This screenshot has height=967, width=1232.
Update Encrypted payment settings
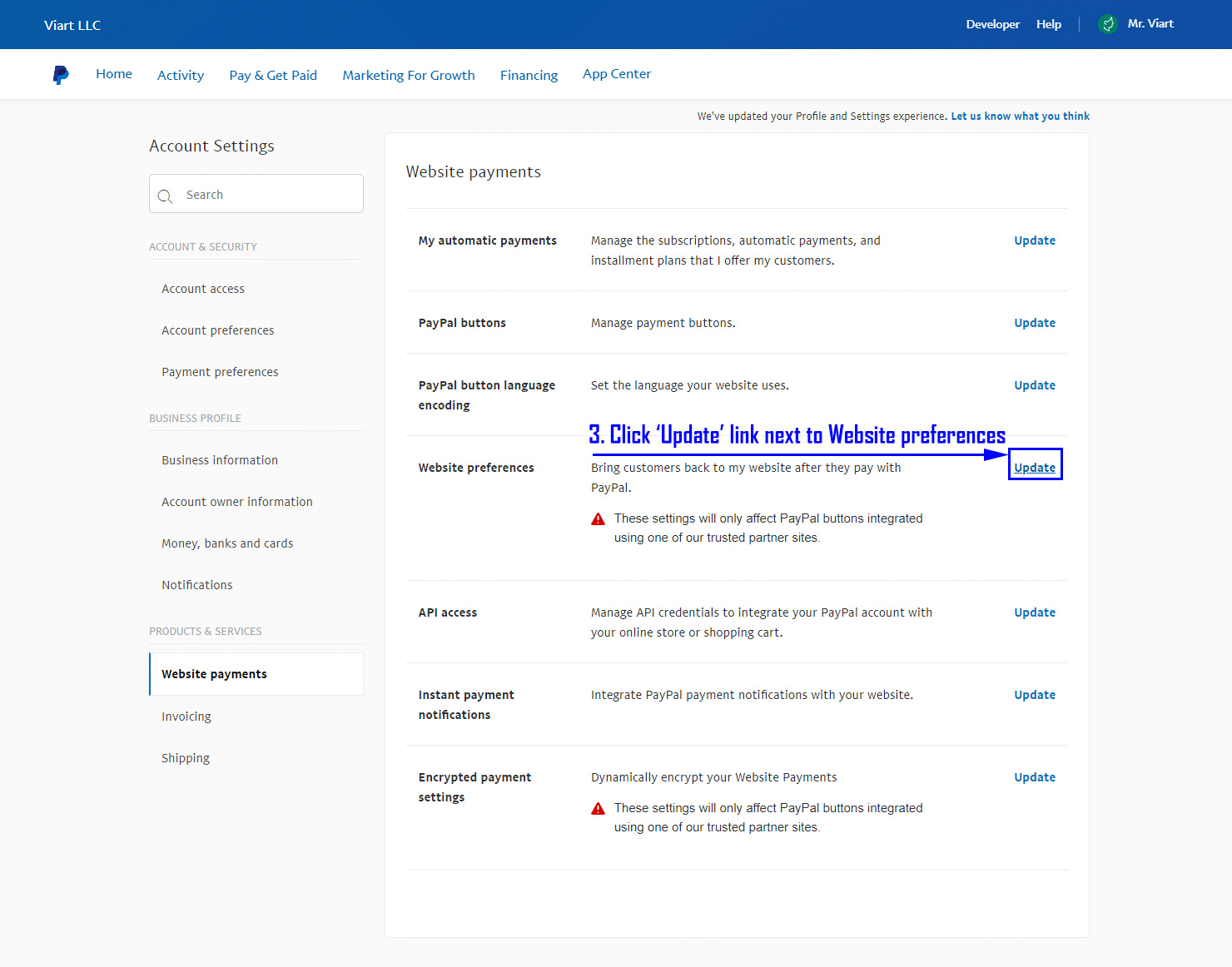coord(1035,777)
